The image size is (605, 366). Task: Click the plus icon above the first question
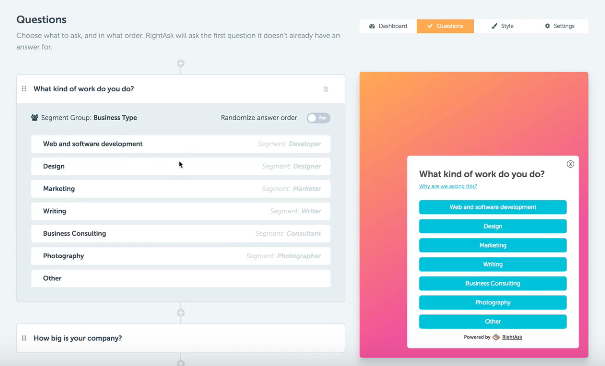pos(181,63)
